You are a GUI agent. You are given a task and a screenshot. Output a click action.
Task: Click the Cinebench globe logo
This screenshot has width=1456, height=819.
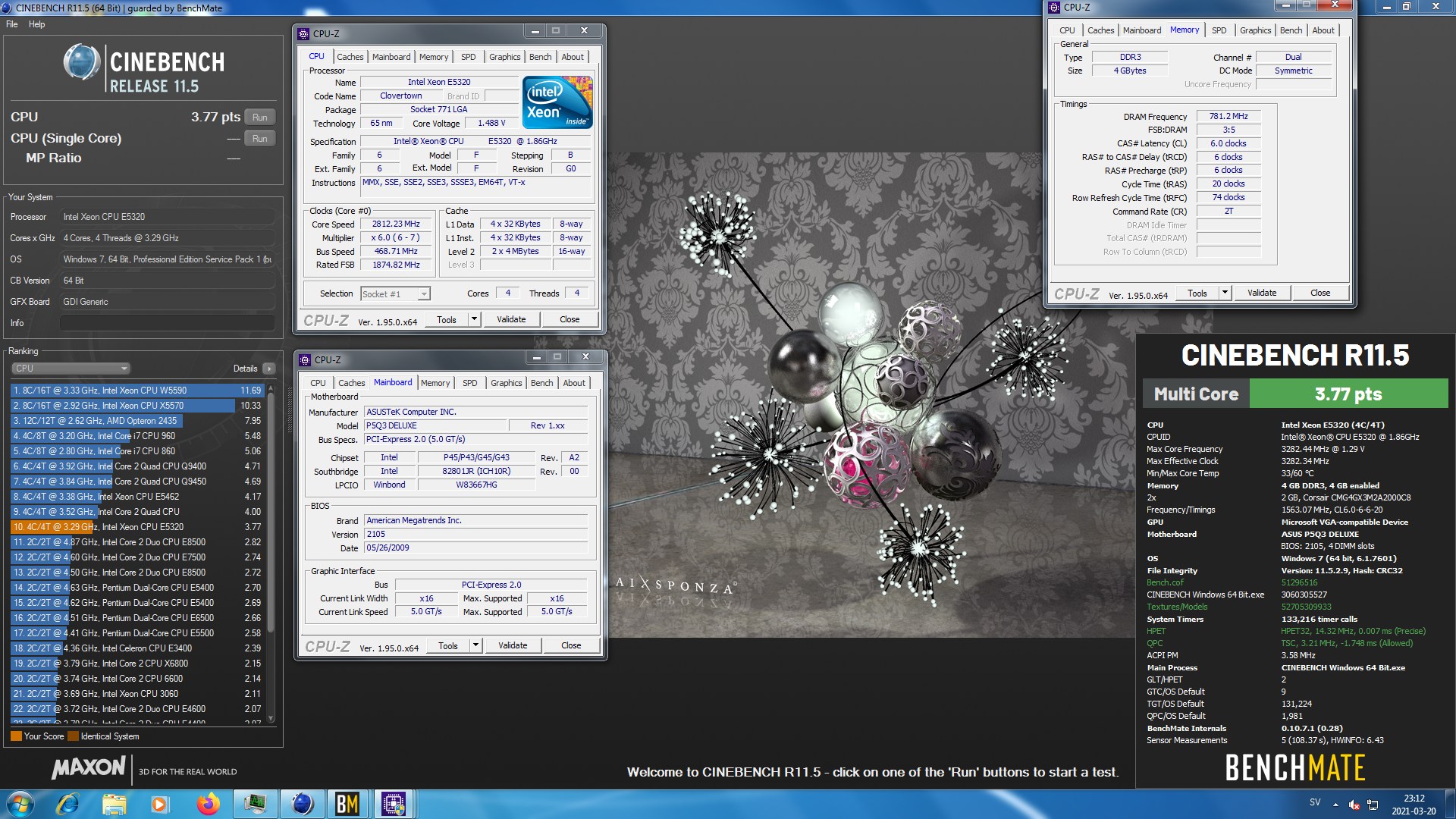pyautogui.click(x=82, y=62)
